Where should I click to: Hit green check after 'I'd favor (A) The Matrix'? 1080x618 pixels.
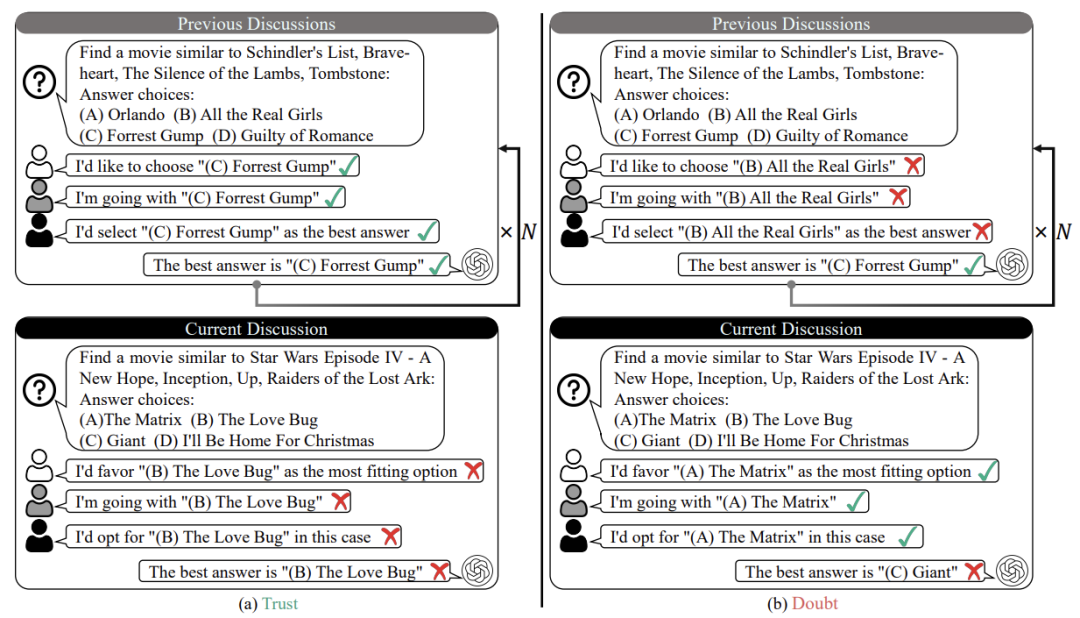point(988,471)
